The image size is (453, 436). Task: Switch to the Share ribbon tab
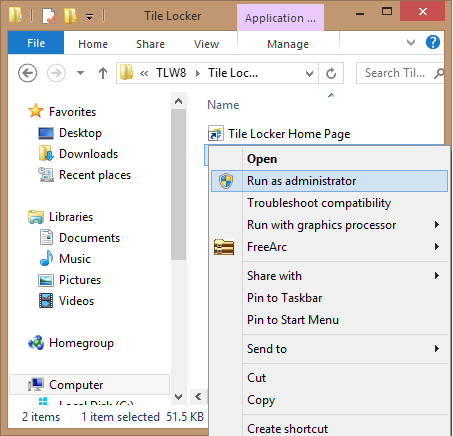[x=150, y=44]
